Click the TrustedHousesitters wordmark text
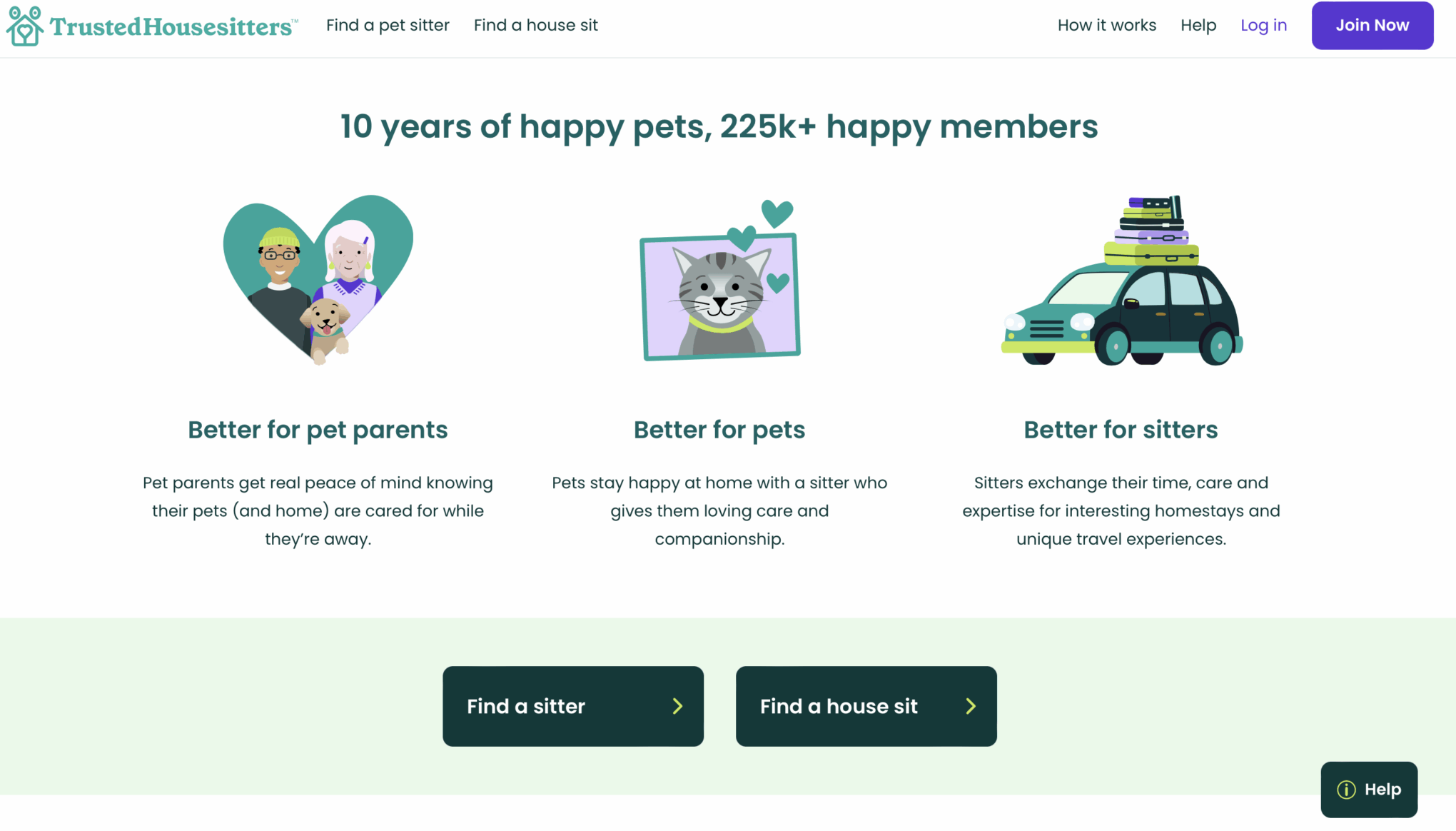Image resolution: width=1456 pixels, height=831 pixels. pos(171,27)
